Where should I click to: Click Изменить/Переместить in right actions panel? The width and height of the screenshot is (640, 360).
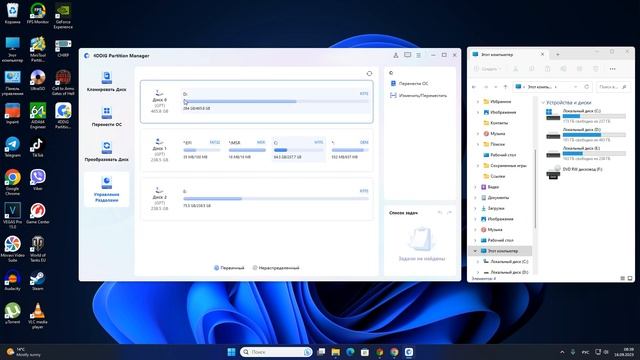418,96
